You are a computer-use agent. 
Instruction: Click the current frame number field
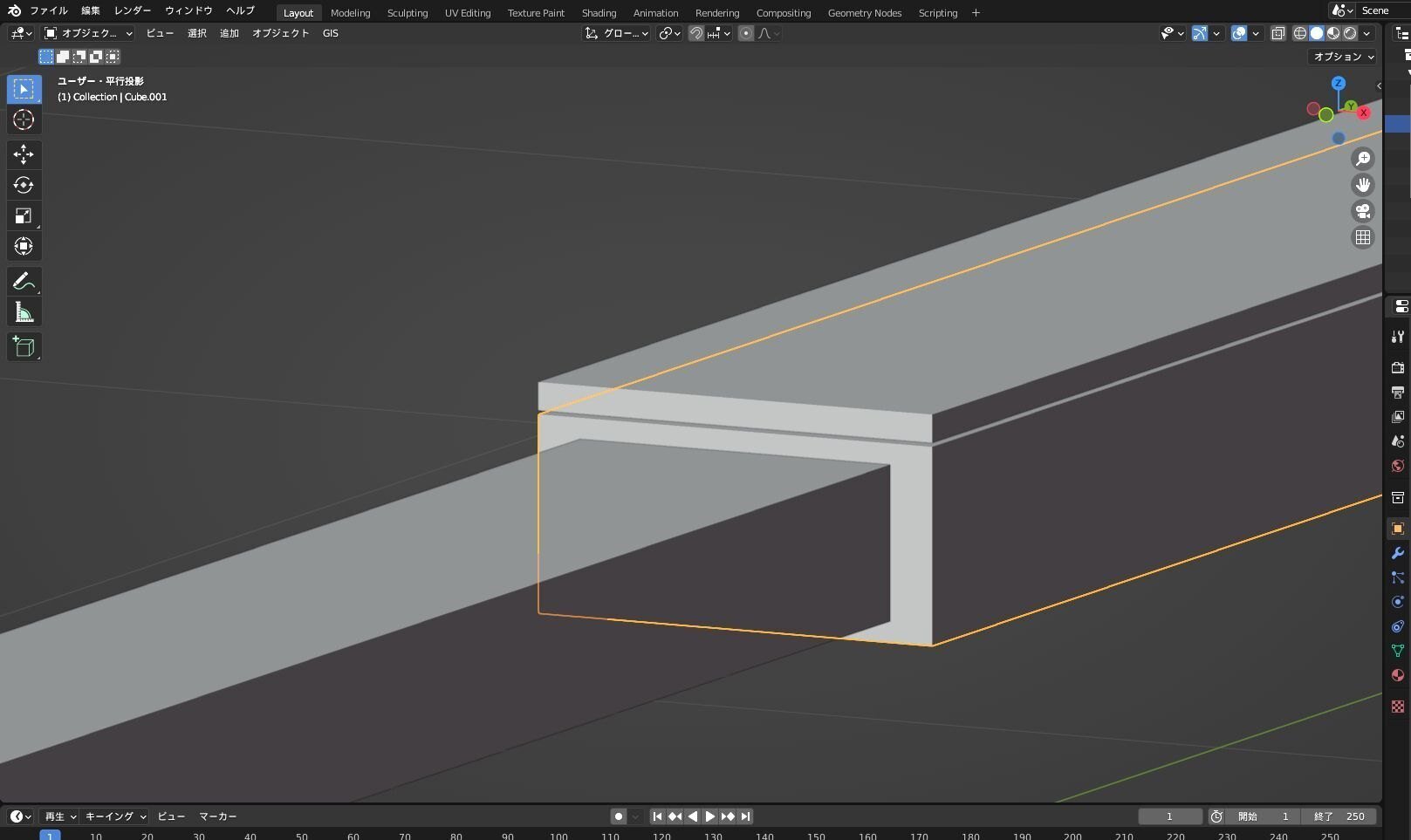[x=1170, y=816]
